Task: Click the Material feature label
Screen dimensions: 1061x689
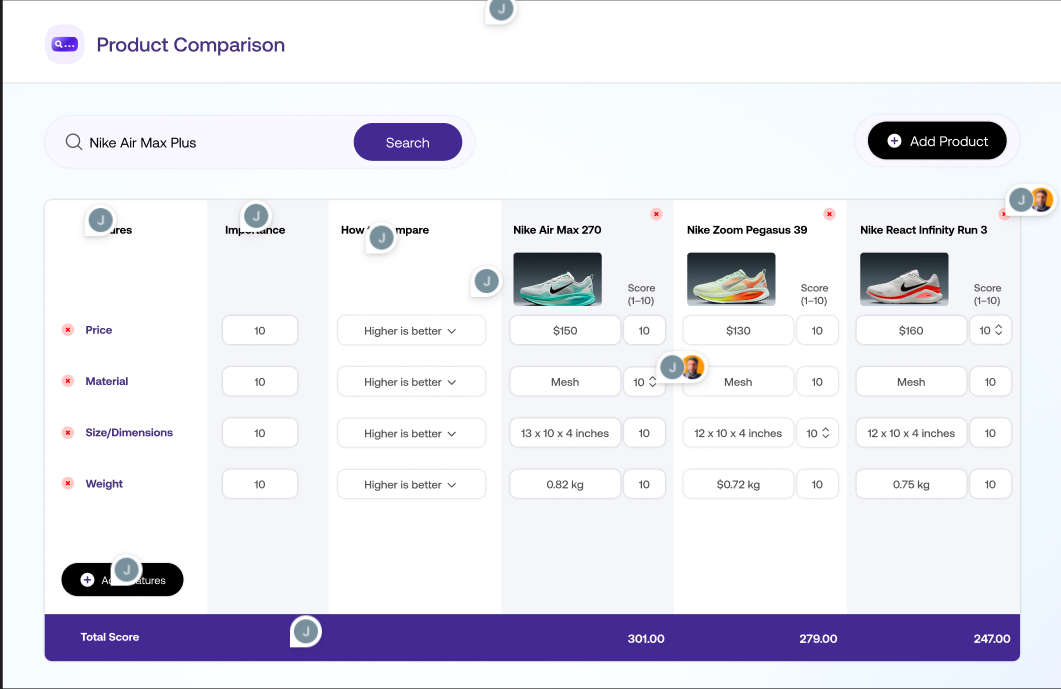Action: click(x=107, y=381)
